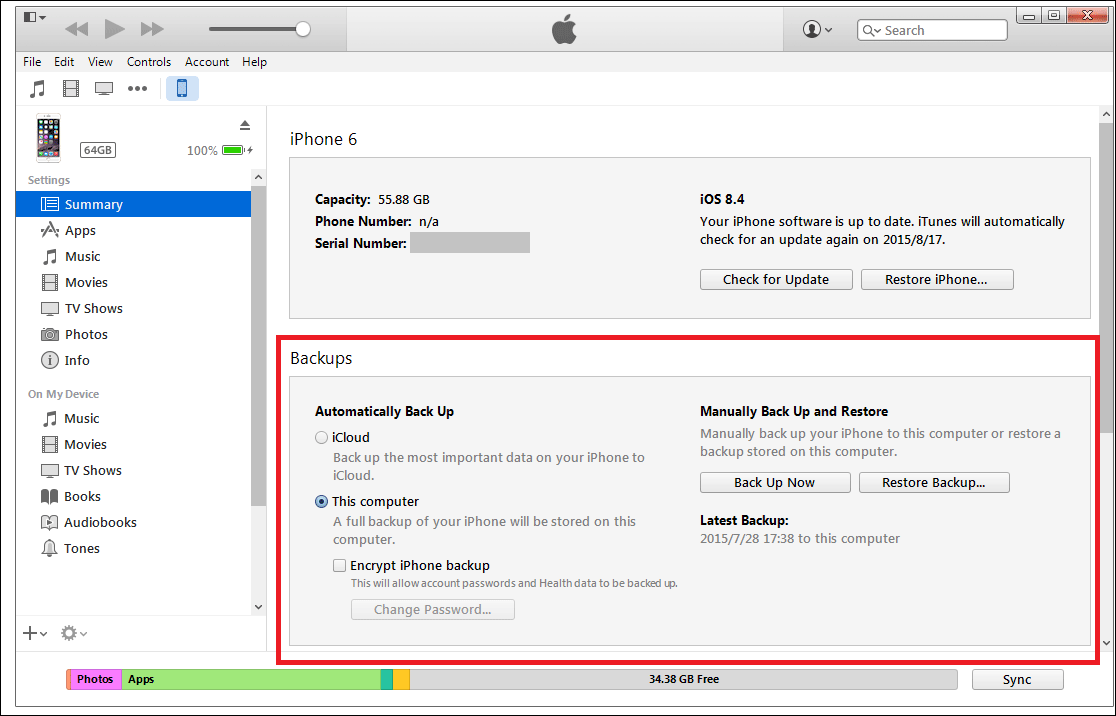Open the View menu
Viewport: 1116px width, 716px height.
coord(100,62)
